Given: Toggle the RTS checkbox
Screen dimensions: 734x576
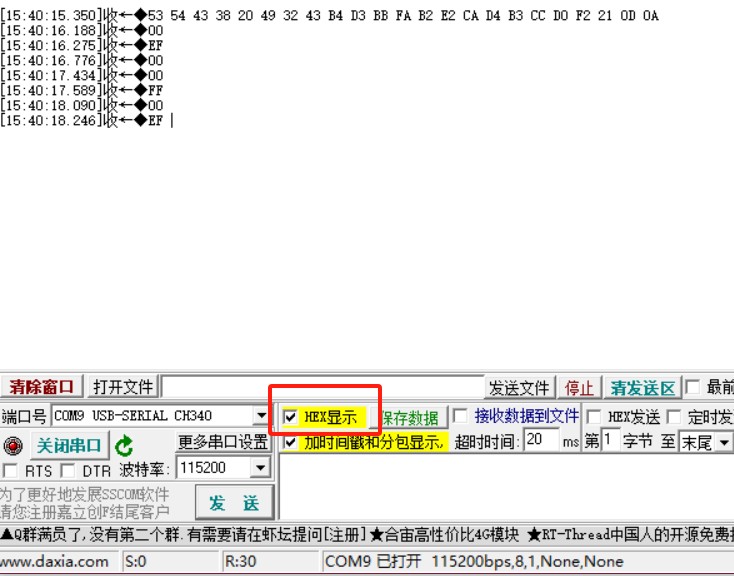Looking at the screenshot, I should click(x=10, y=470).
